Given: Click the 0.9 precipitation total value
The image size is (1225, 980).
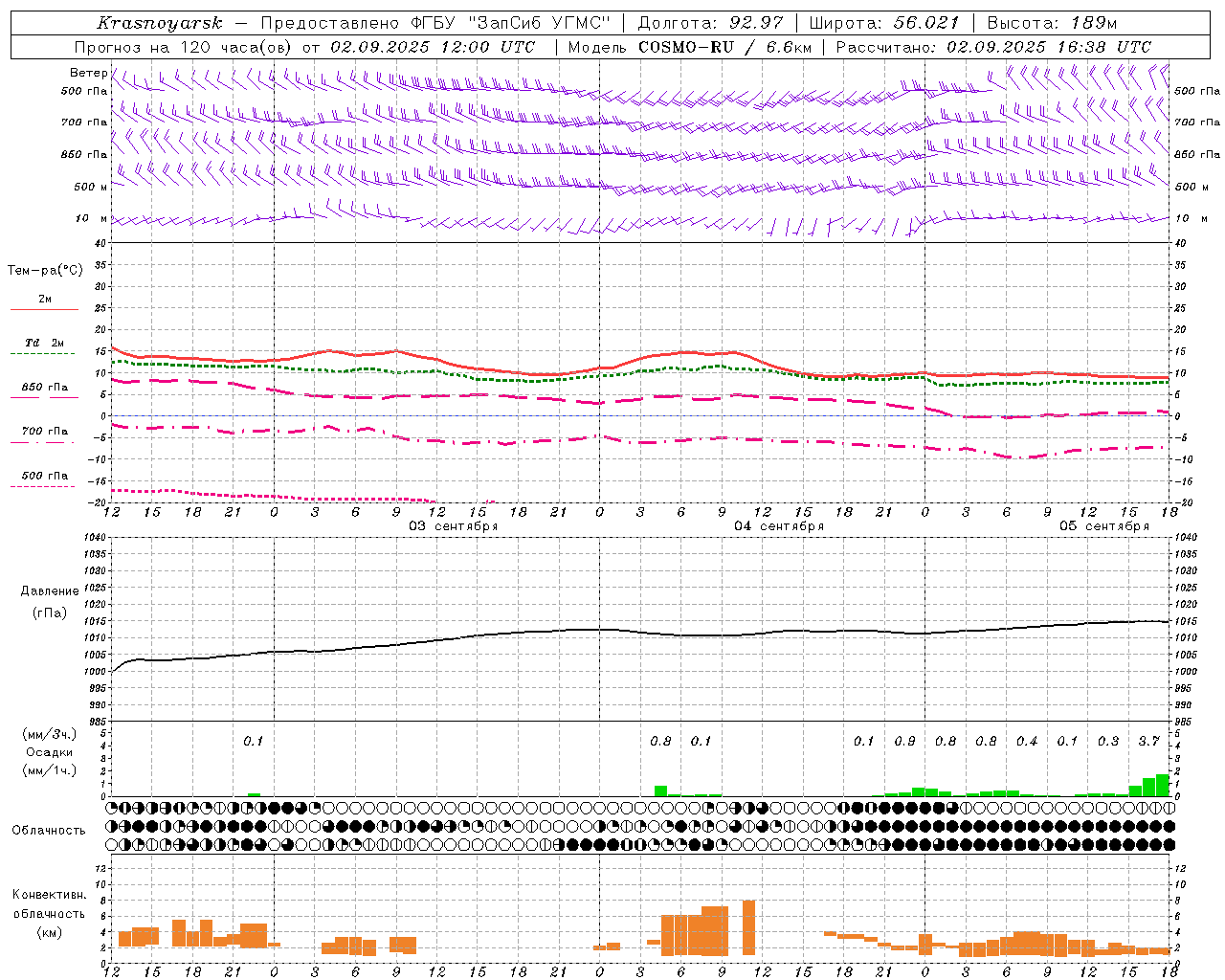Looking at the screenshot, I should 904,742.
